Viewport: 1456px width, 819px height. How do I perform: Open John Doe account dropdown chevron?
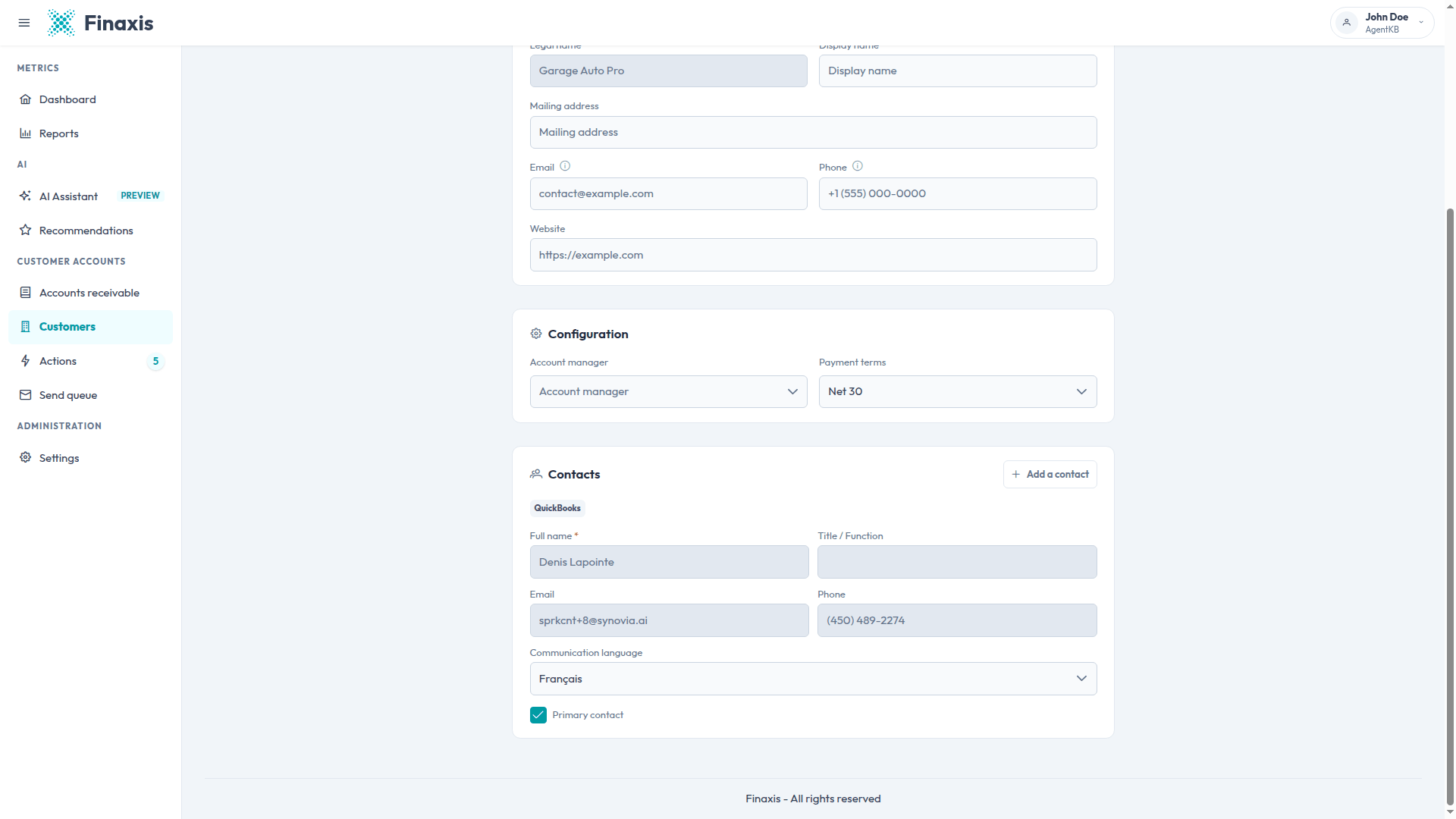[1421, 23]
